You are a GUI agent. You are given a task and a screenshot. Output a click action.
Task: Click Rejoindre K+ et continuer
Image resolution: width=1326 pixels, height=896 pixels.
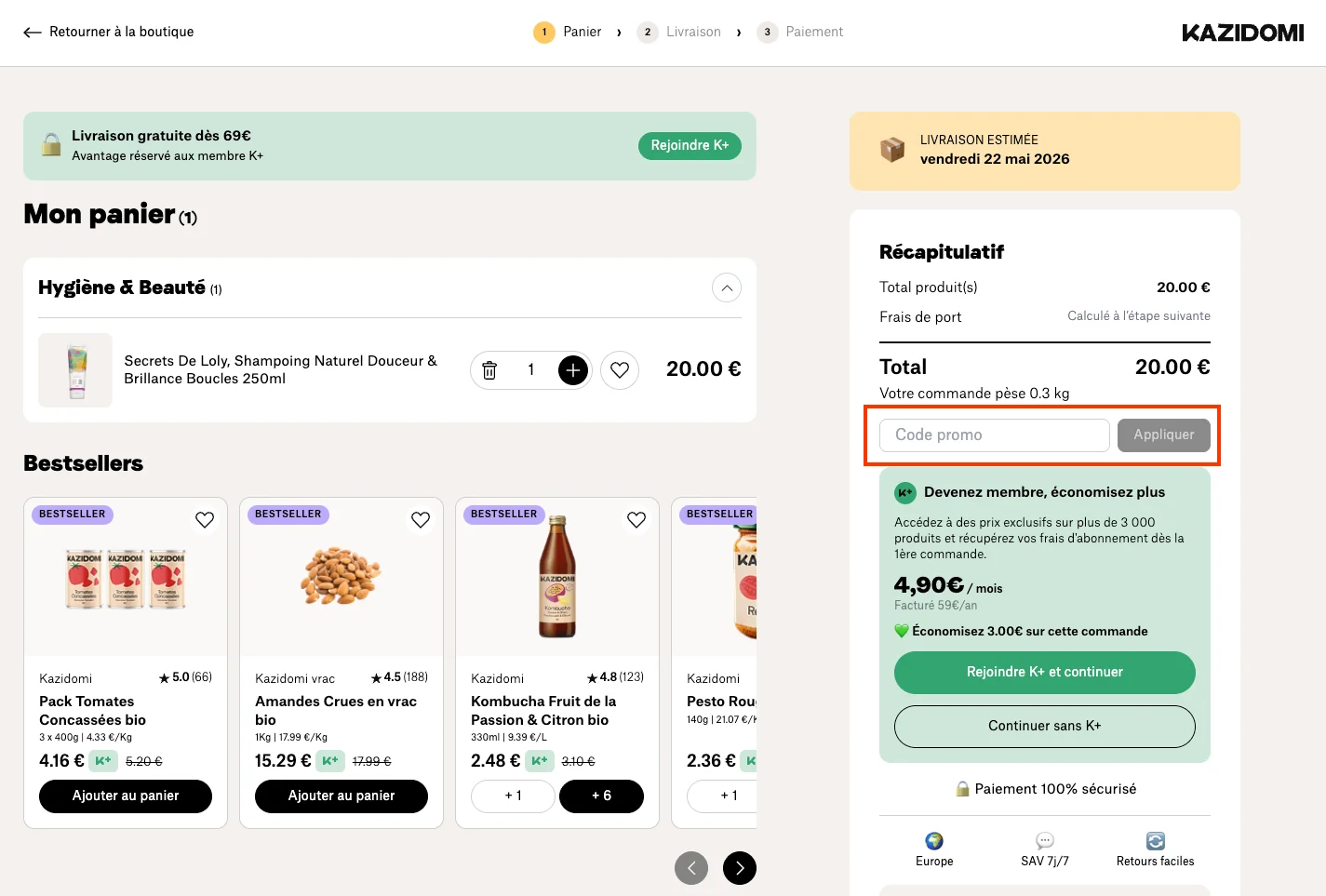coord(1045,673)
